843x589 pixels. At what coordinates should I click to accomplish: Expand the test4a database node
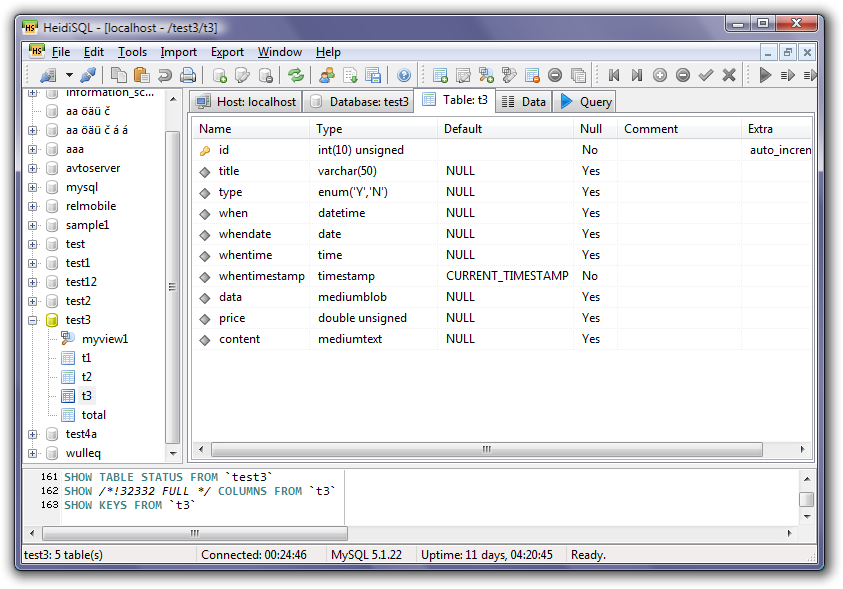[32, 434]
